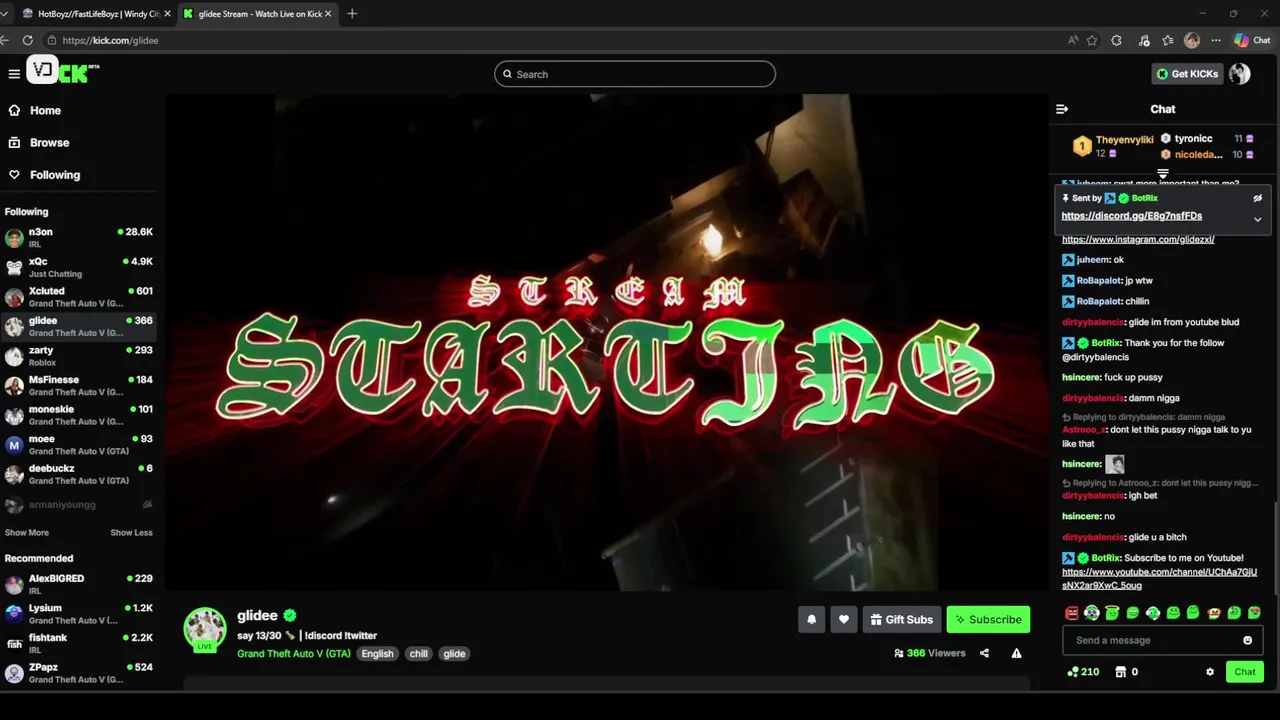Open a new browser tab
Screen dimensions: 1280x720
click(352, 14)
